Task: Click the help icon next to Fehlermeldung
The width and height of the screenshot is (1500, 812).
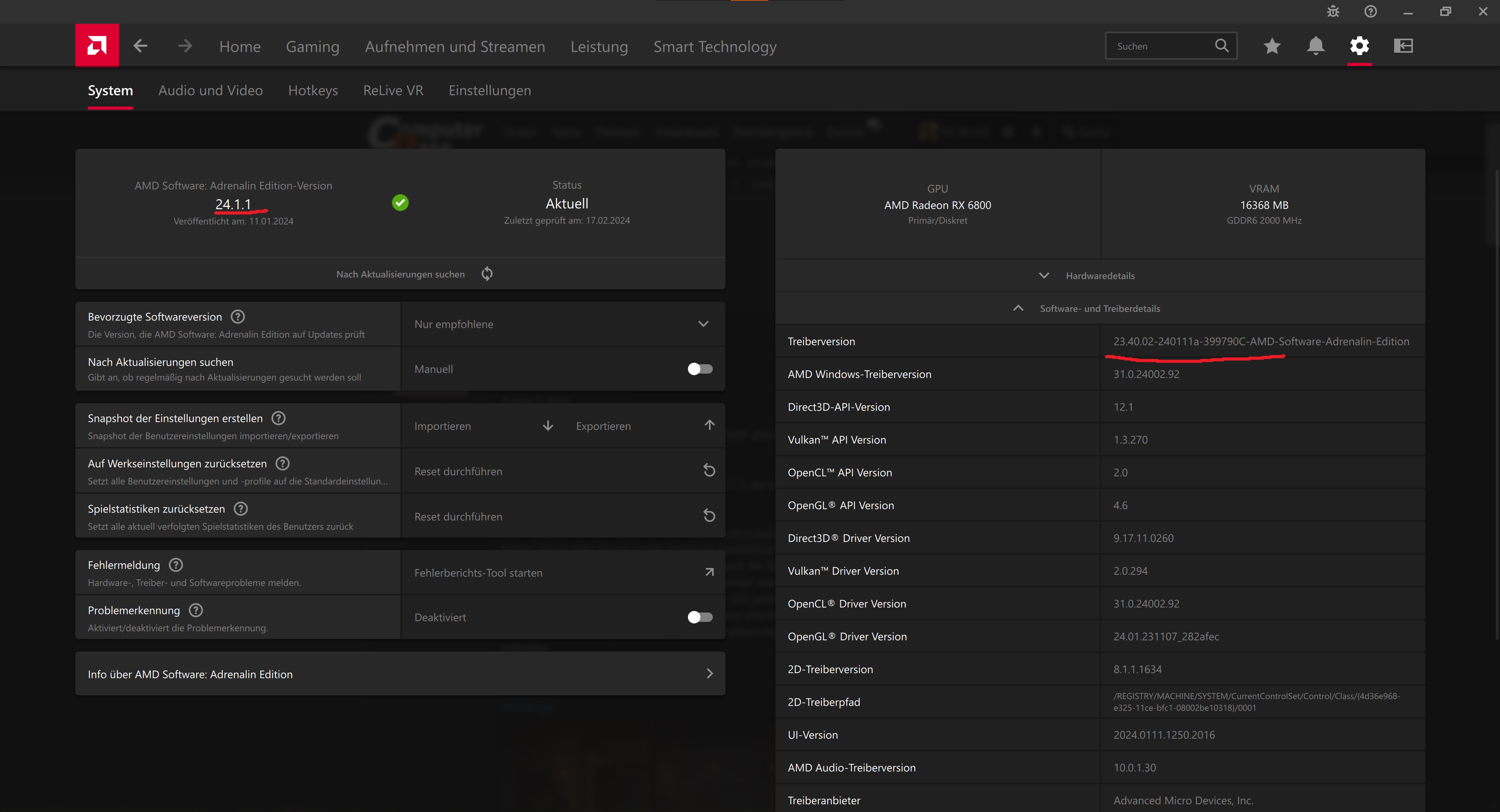Action: tap(176, 564)
